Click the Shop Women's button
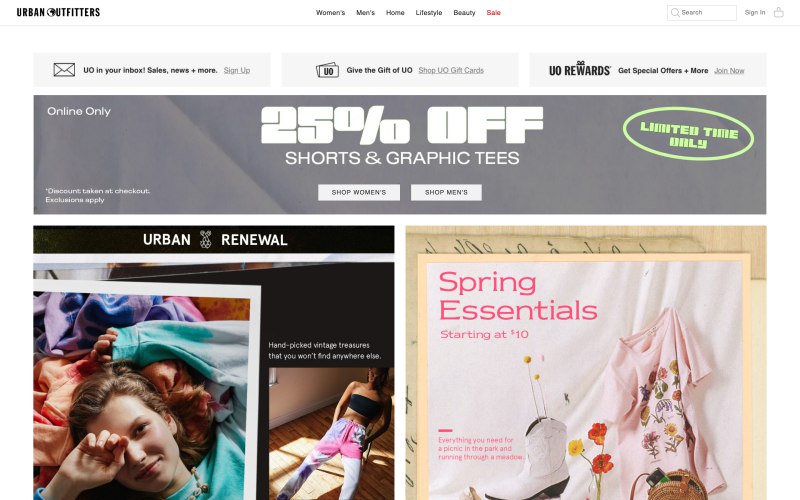 (x=359, y=192)
